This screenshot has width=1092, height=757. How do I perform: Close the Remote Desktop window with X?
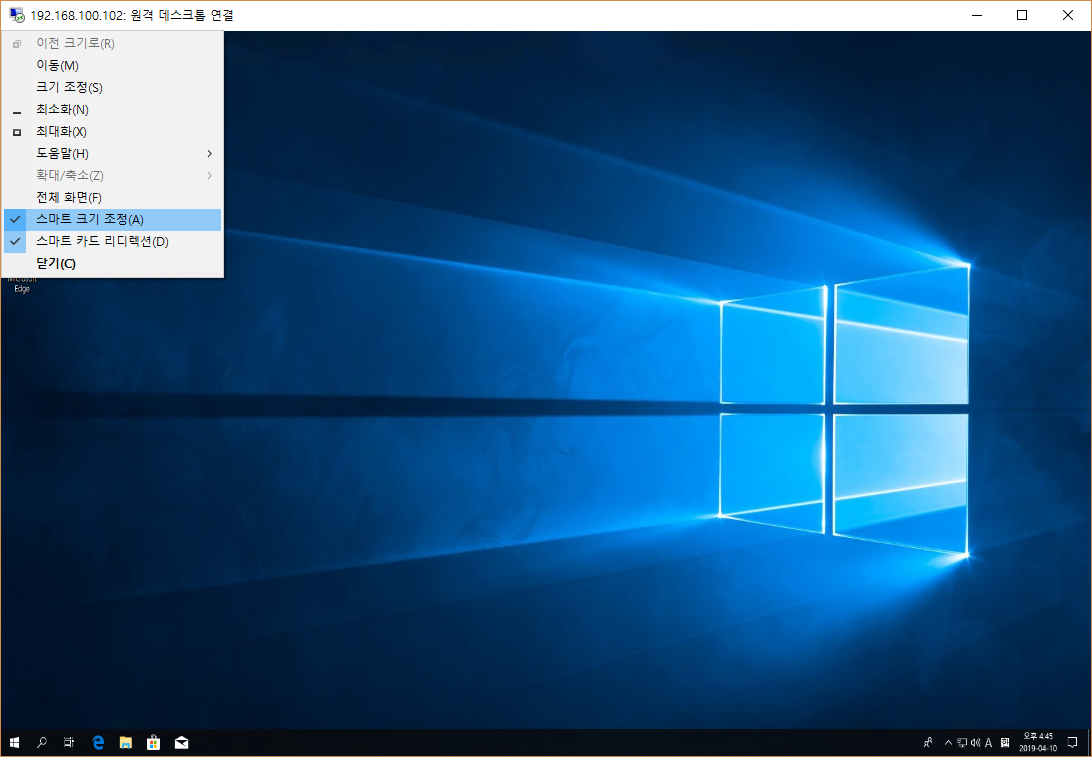1068,15
